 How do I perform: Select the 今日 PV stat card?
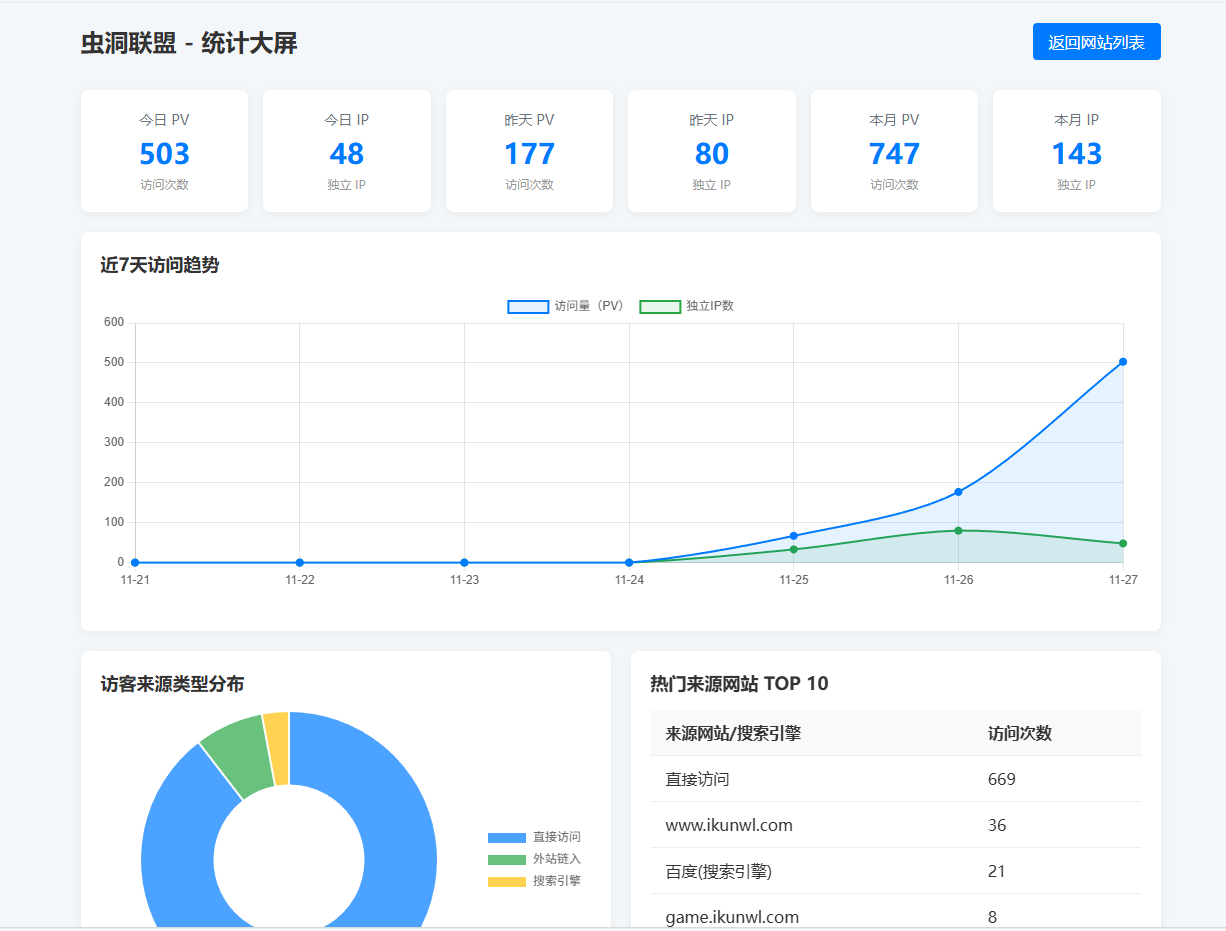(x=164, y=151)
